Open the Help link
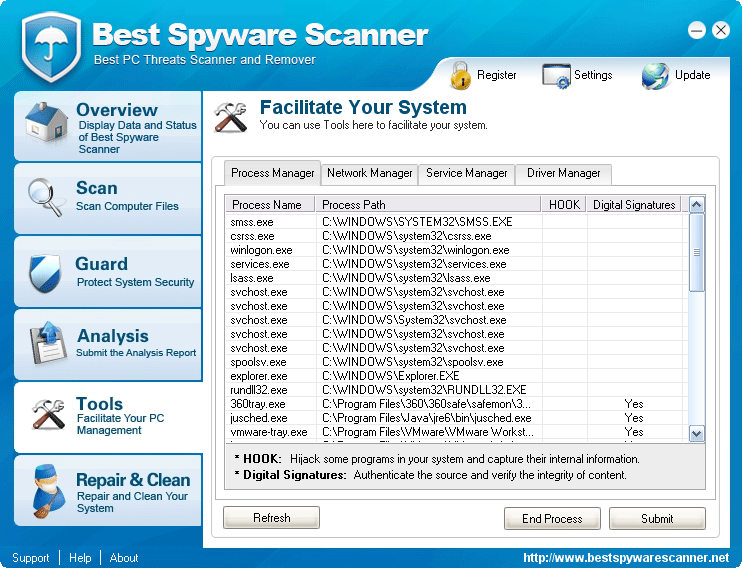The height and width of the screenshot is (568, 742). [80, 558]
